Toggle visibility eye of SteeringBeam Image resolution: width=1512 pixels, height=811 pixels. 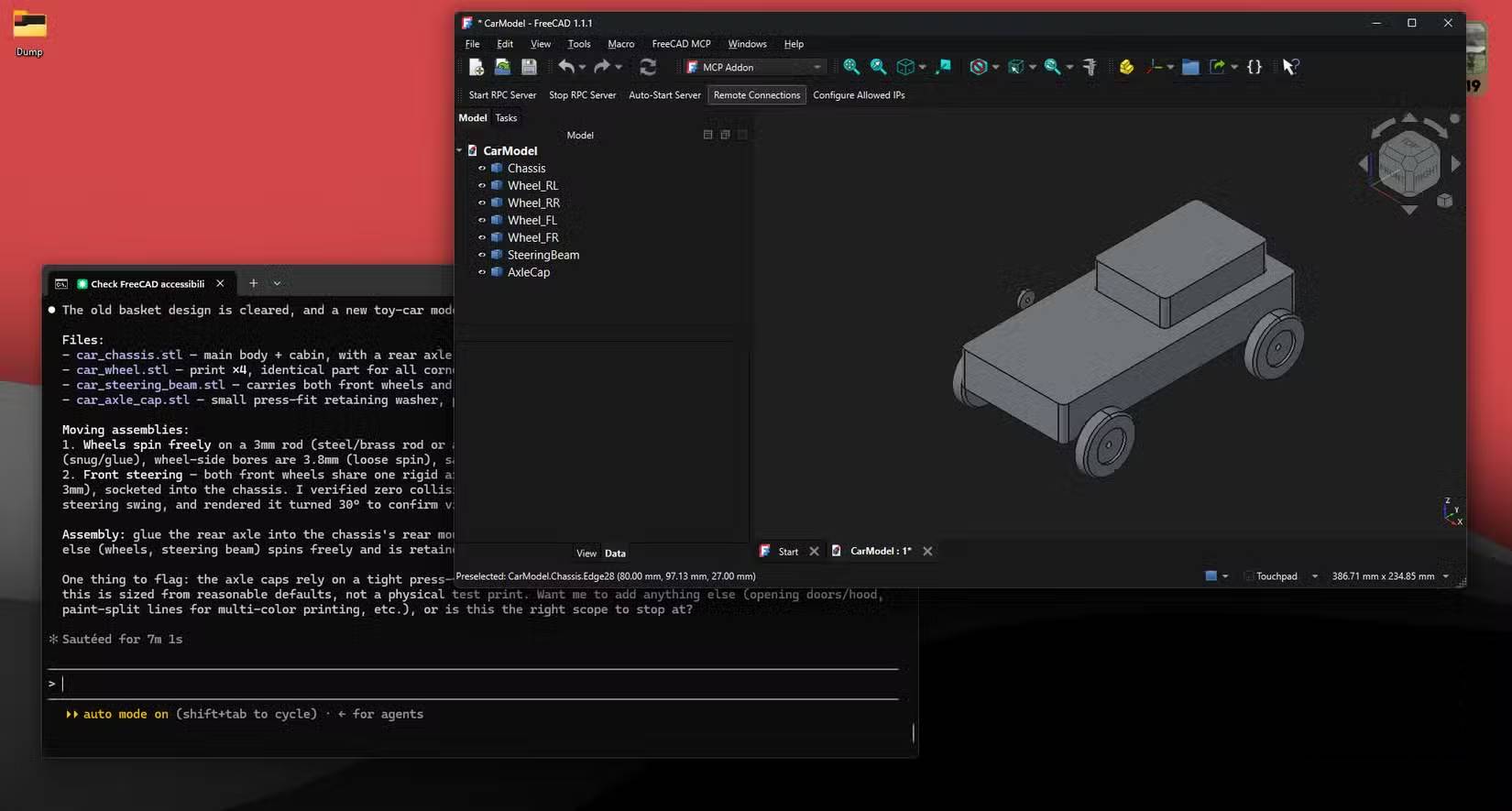(482, 256)
